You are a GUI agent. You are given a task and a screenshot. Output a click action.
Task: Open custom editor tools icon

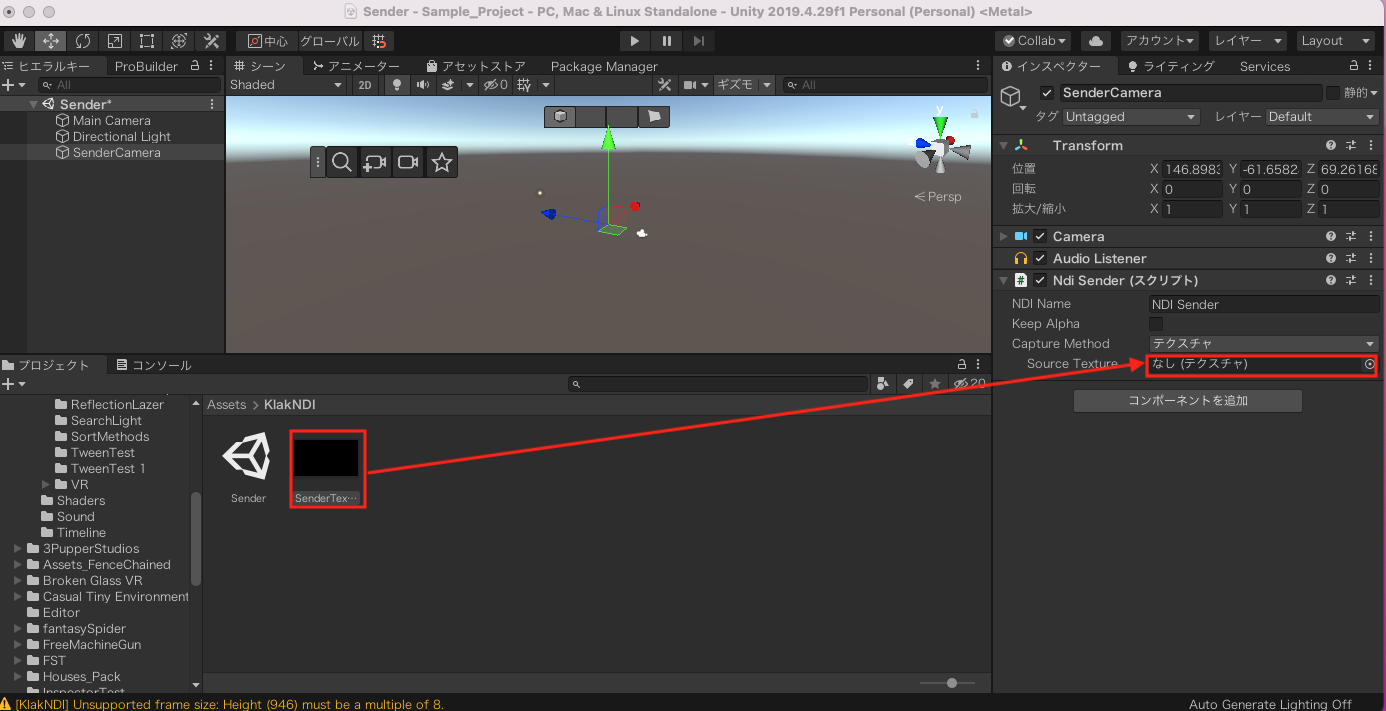click(x=211, y=41)
